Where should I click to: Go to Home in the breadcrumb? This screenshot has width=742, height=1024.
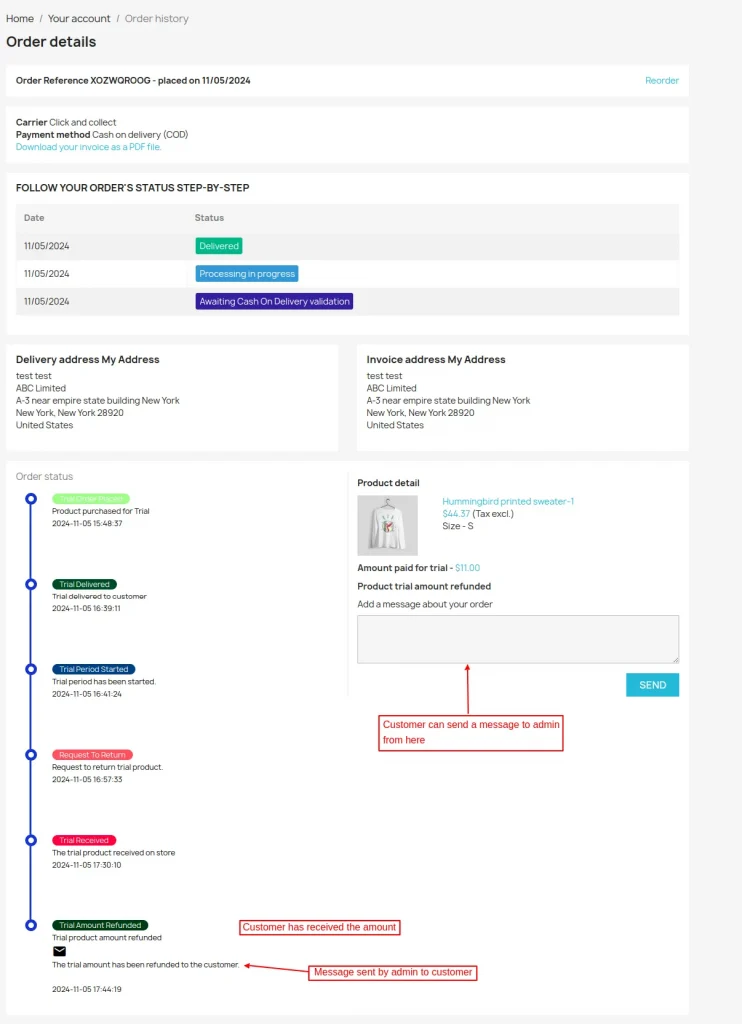[x=20, y=19]
